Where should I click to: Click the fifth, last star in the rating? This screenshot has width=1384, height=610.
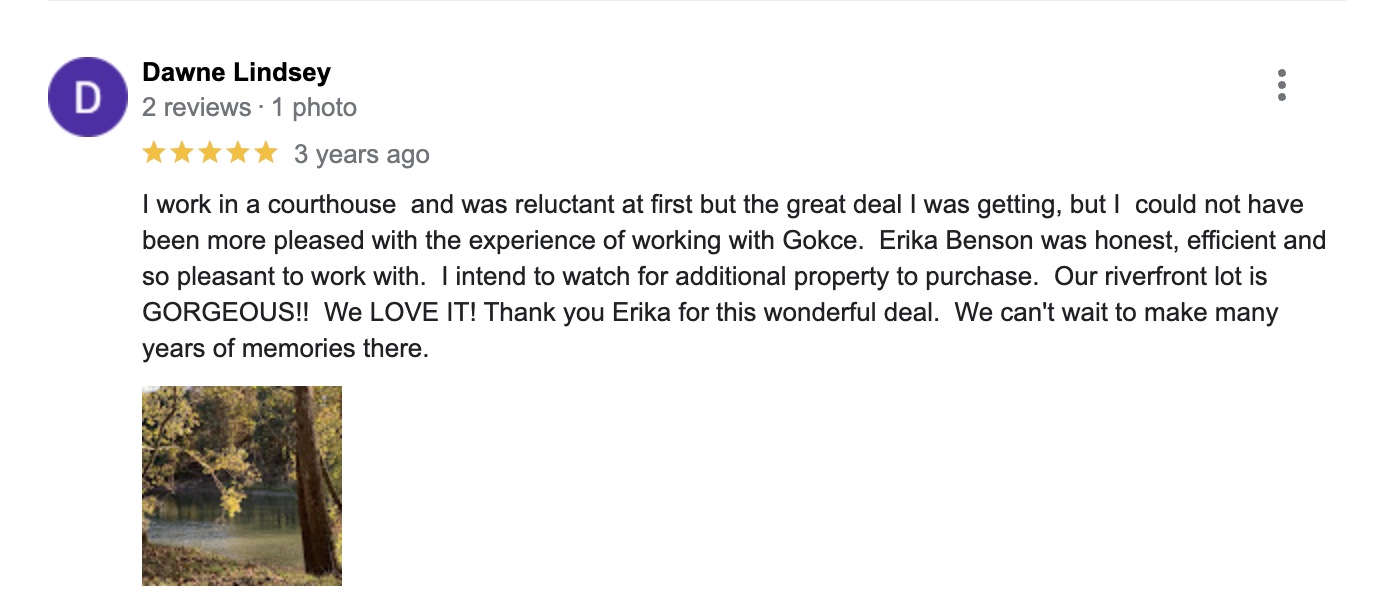click(x=265, y=153)
